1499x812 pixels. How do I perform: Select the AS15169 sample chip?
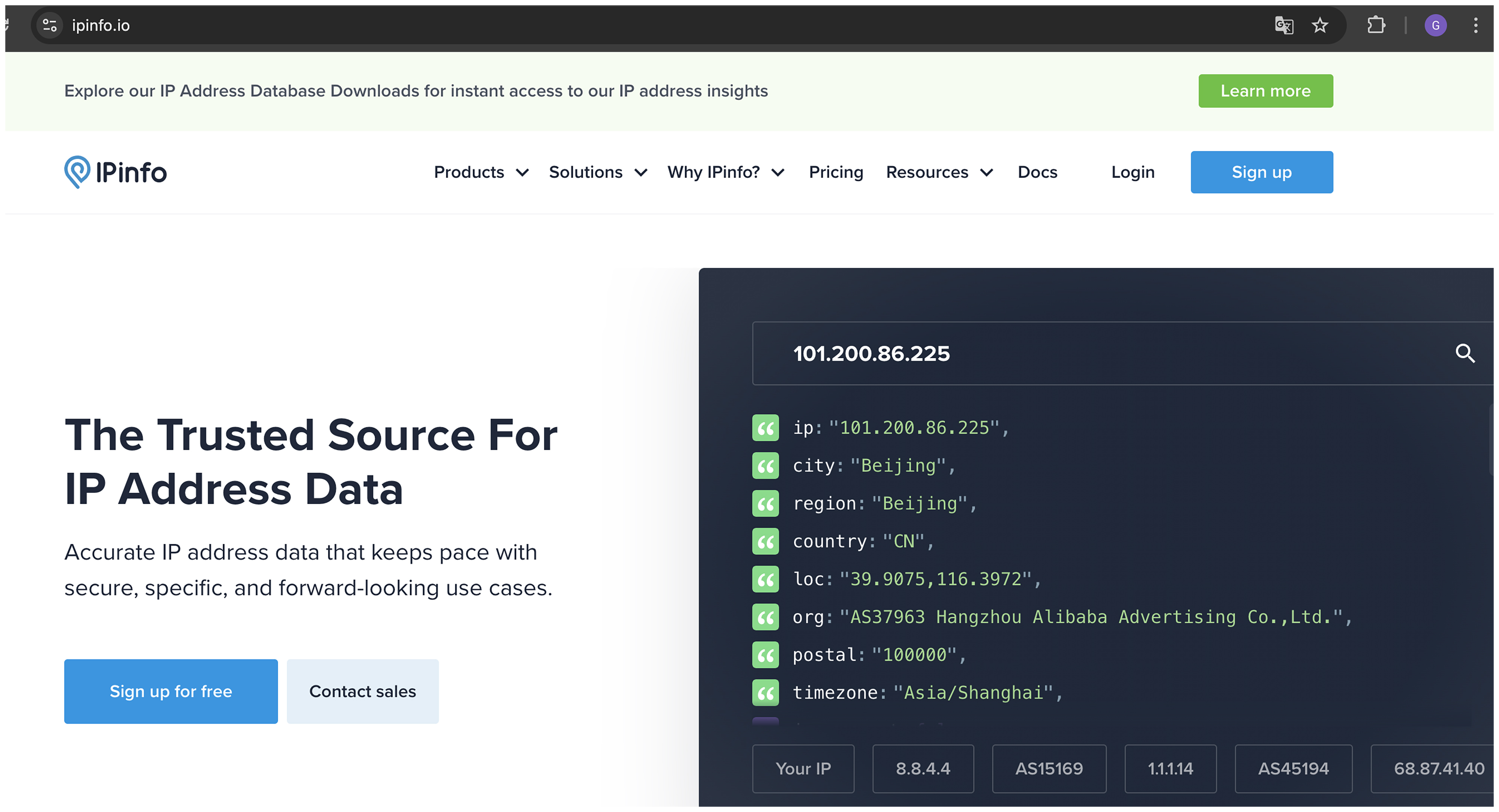coord(1049,769)
